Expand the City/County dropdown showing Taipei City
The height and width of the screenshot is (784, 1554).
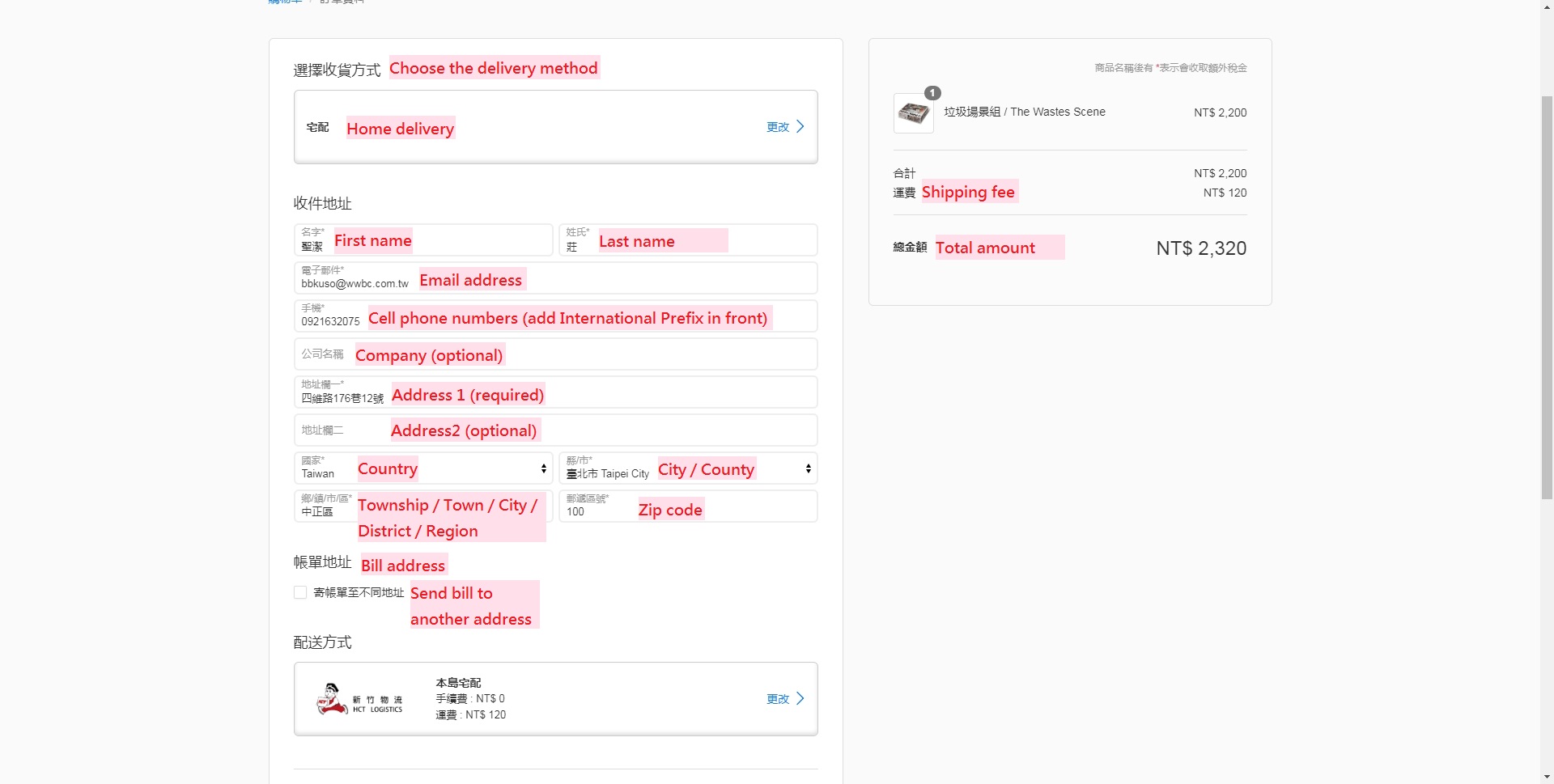pyautogui.click(x=688, y=468)
